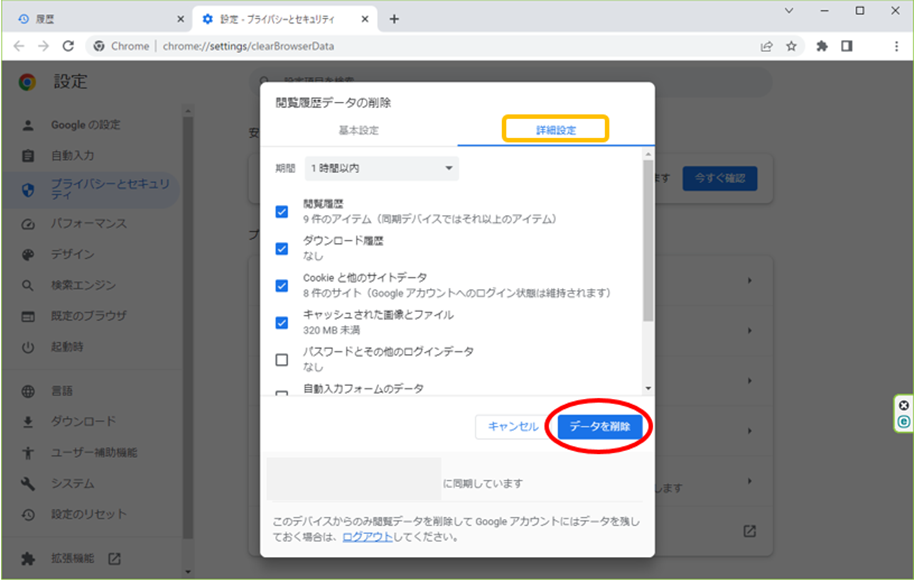This screenshot has width=914, height=582.
Task: Click the share page icon in address bar
Action: coord(767,46)
